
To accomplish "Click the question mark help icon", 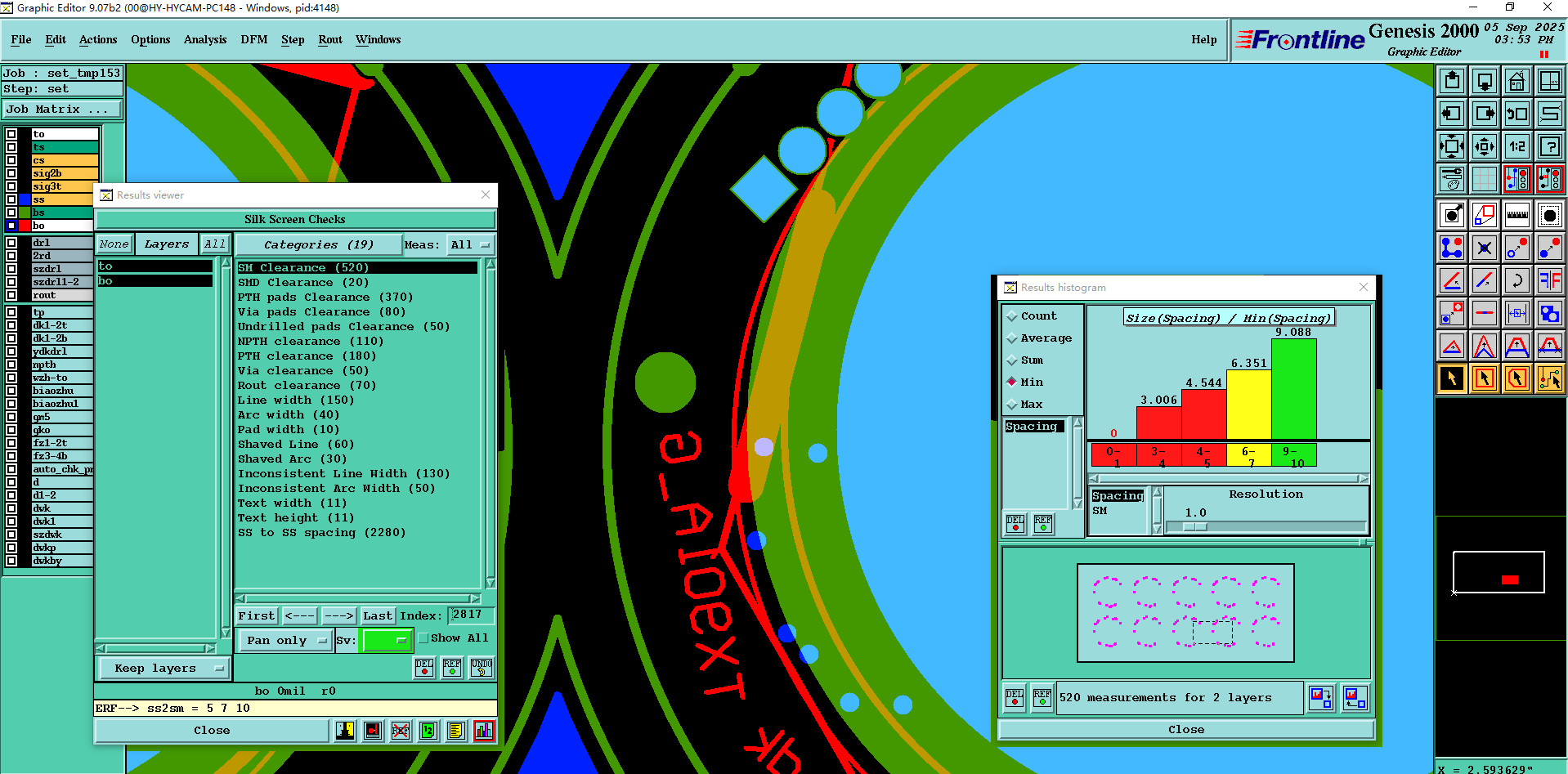I will pos(1550,146).
